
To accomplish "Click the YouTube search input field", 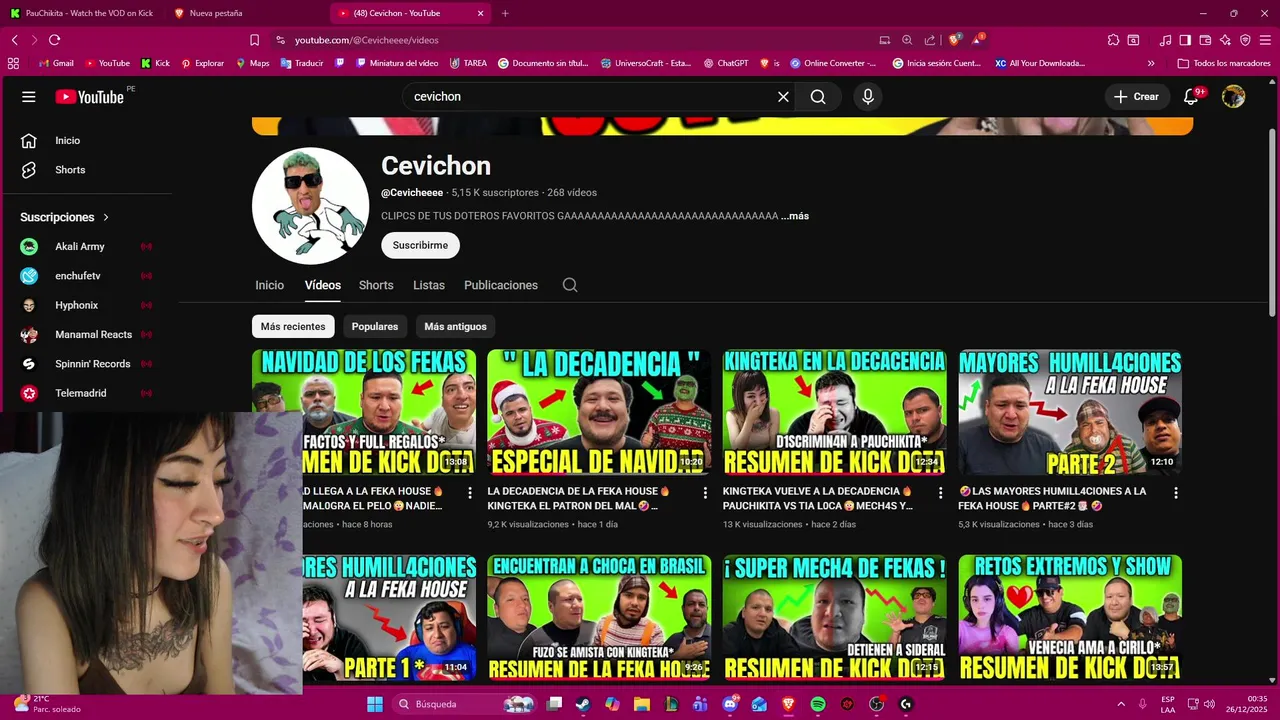I will [590, 97].
